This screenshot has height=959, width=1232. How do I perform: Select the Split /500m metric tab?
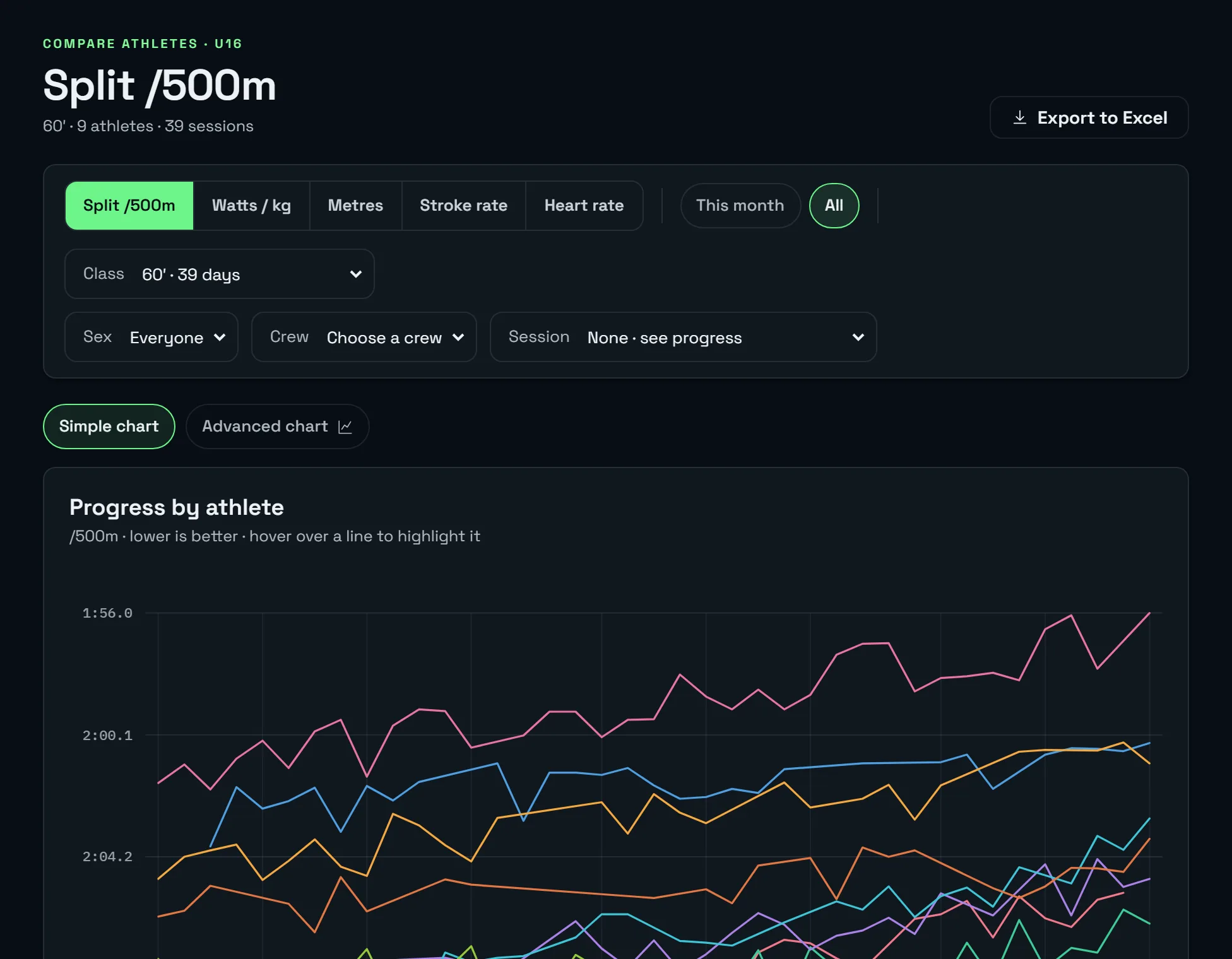[129, 206]
